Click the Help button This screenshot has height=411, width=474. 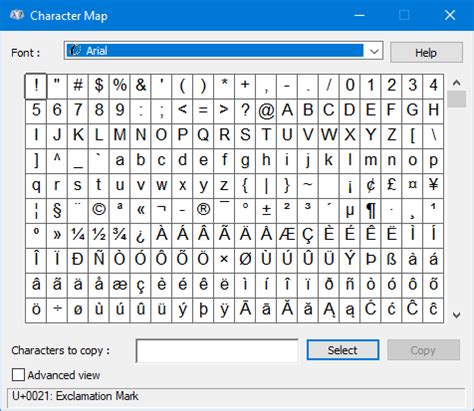coord(426,52)
